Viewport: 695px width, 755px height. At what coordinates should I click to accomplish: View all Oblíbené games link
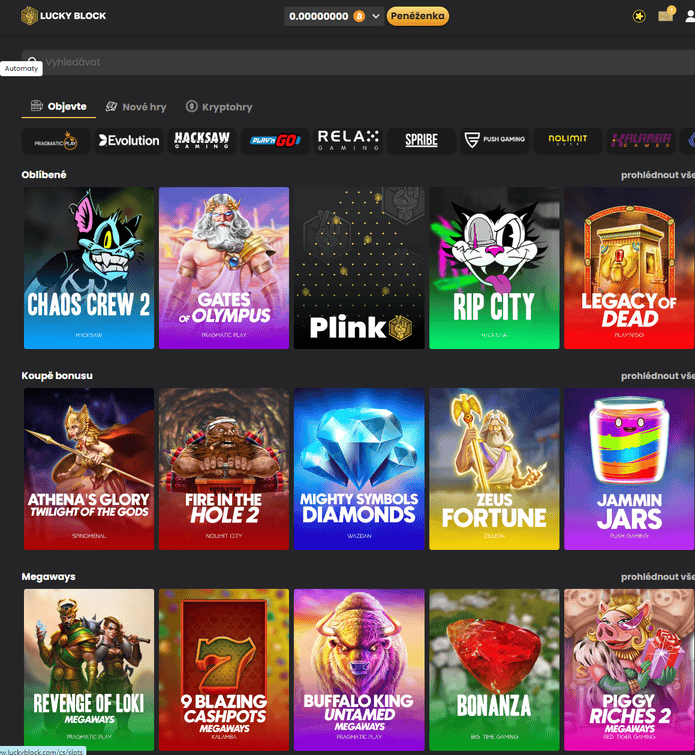[657, 175]
